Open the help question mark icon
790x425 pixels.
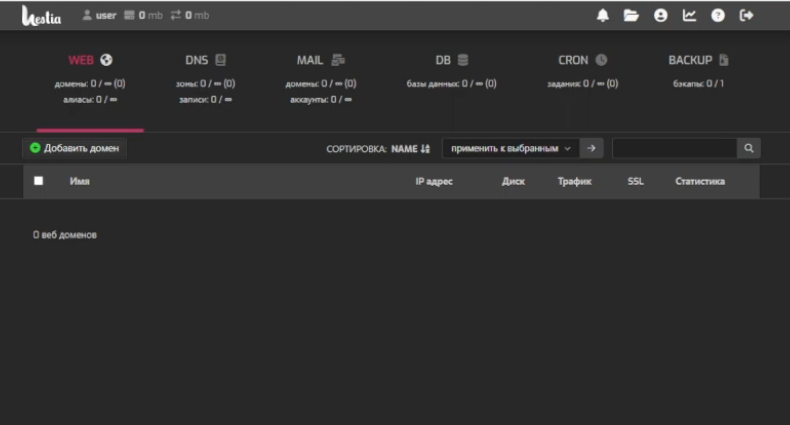(x=717, y=15)
